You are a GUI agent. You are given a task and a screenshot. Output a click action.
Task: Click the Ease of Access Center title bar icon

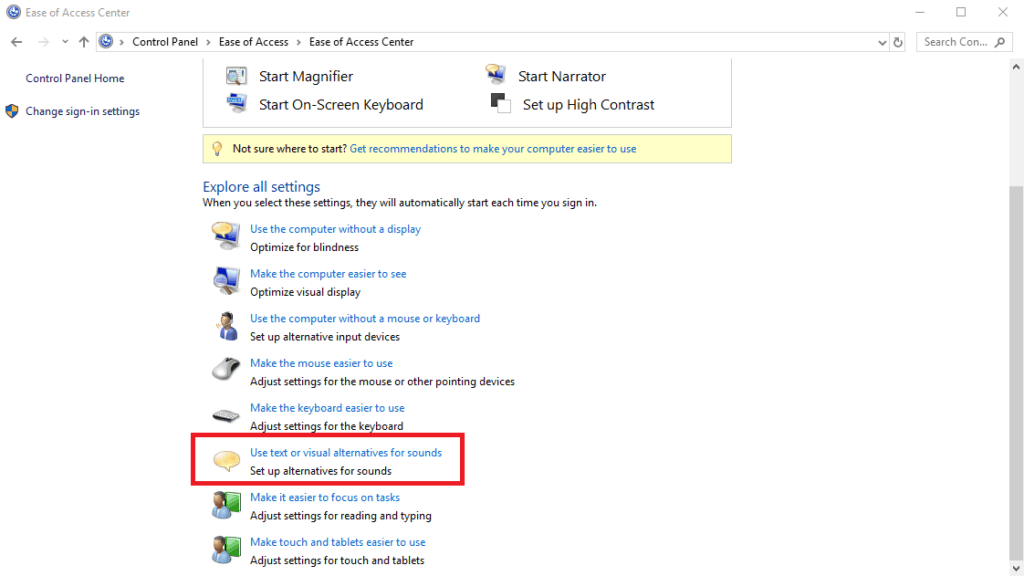pos(13,12)
